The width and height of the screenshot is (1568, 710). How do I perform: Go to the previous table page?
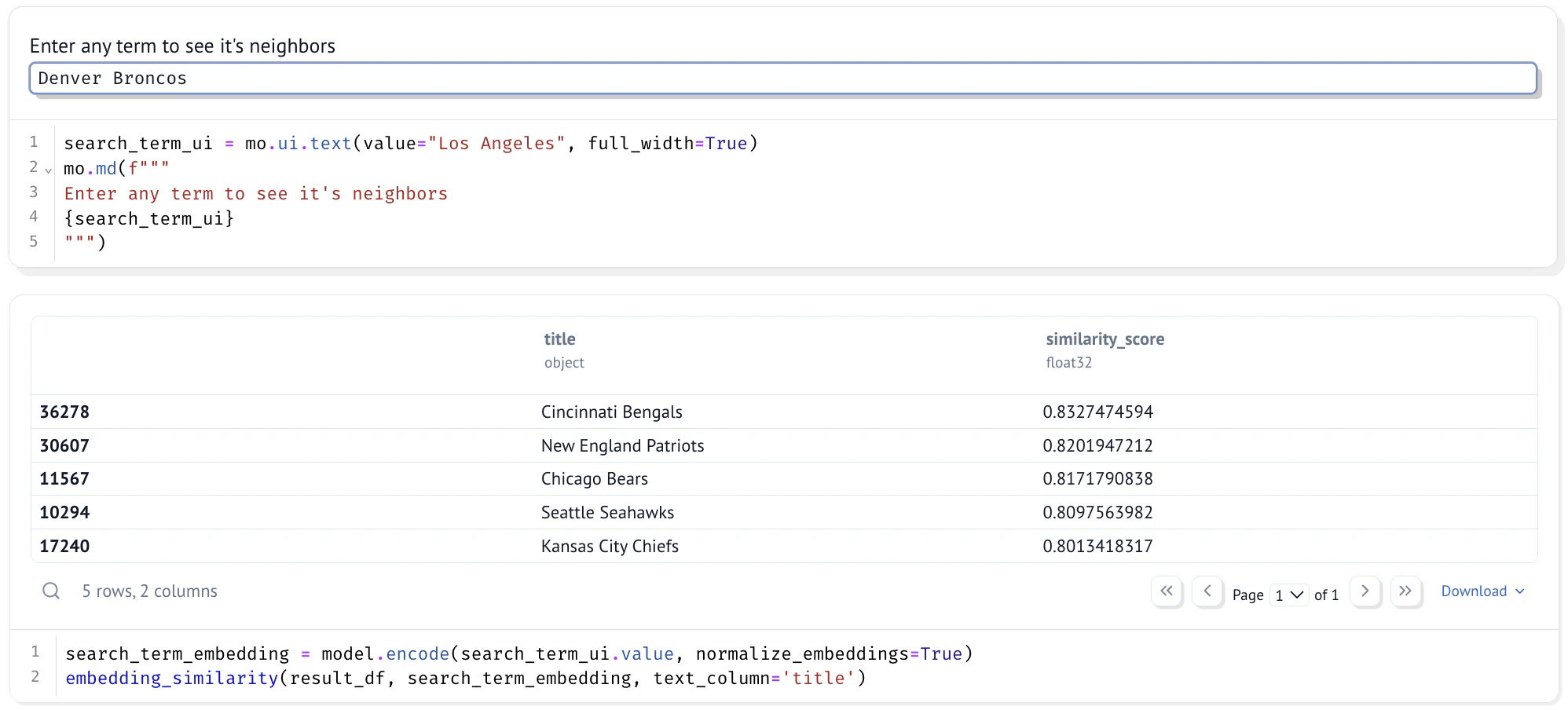(1208, 592)
